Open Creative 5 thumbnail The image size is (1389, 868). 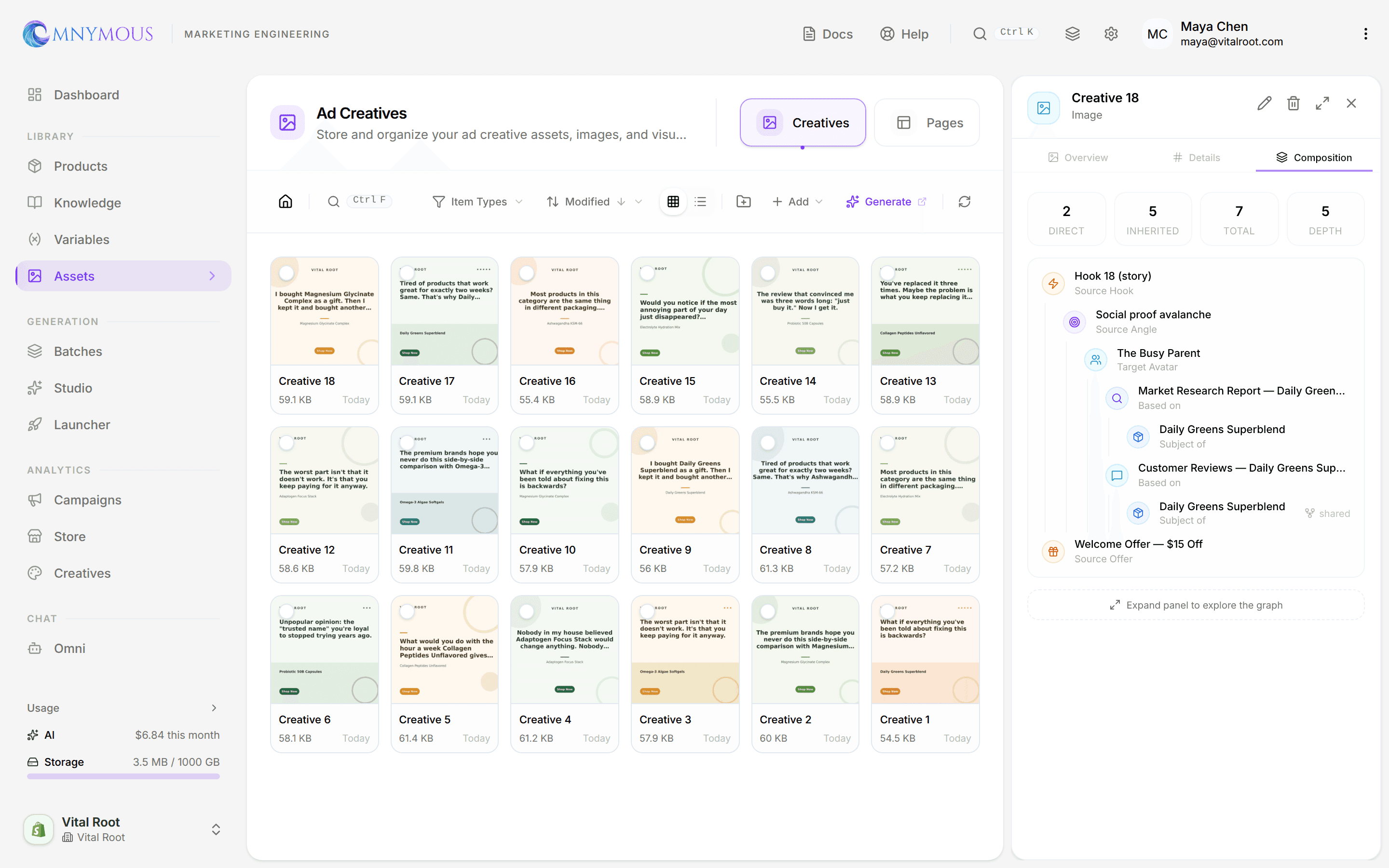click(x=444, y=650)
